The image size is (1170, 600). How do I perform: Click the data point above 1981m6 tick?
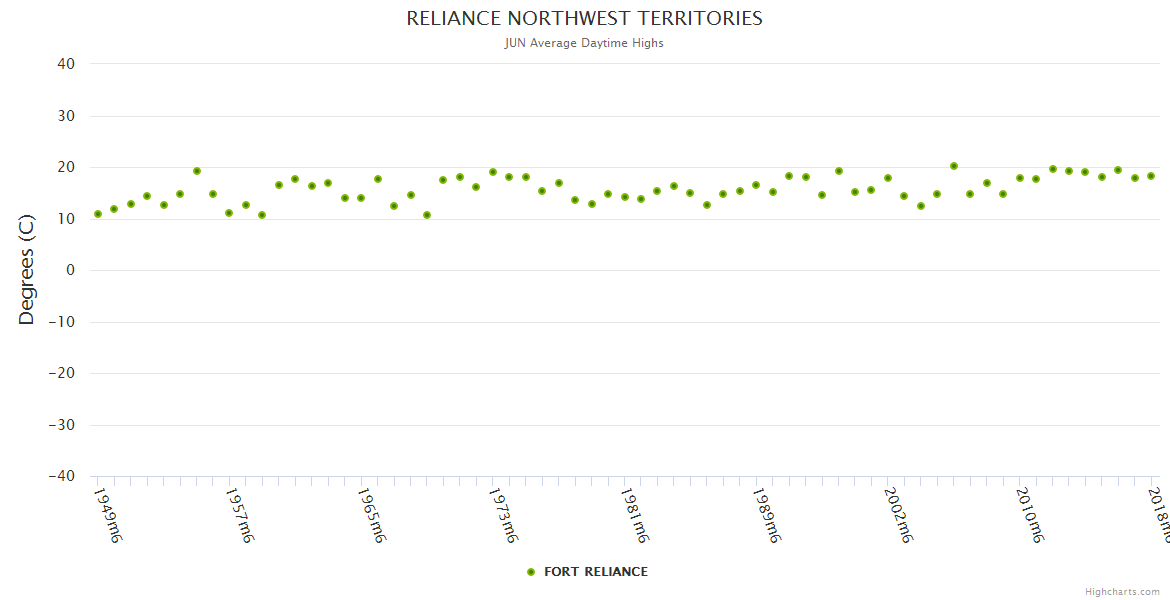click(625, 197)
